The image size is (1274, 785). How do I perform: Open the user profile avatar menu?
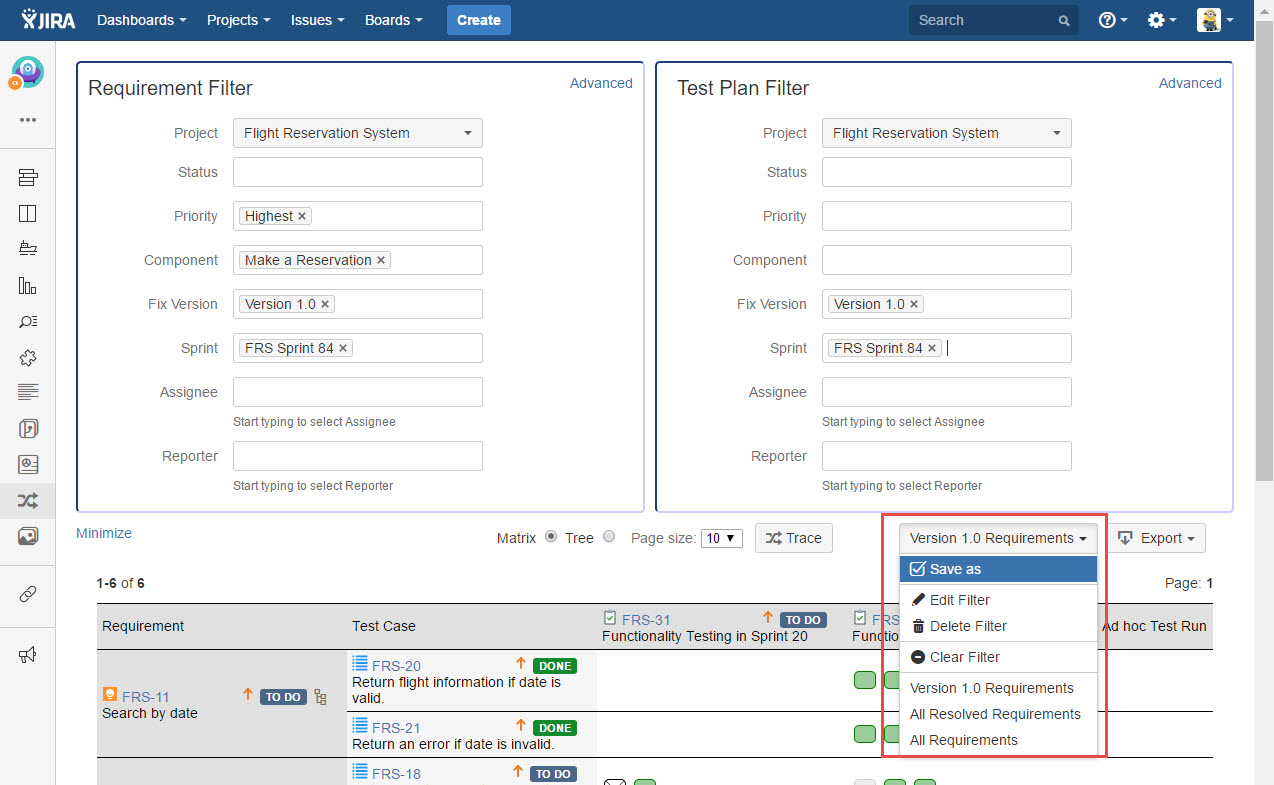point(1214,20)
